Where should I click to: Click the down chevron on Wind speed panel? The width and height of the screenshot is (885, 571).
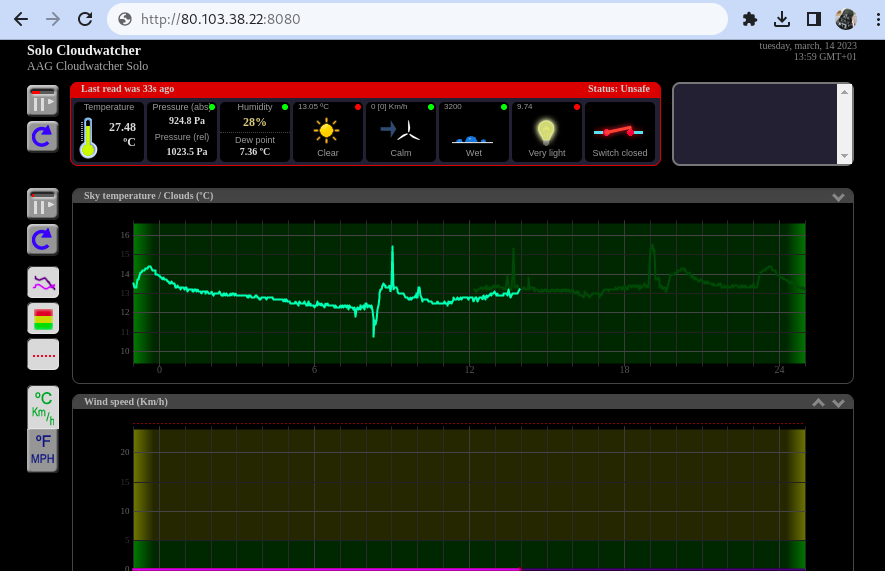click(838, 403)
